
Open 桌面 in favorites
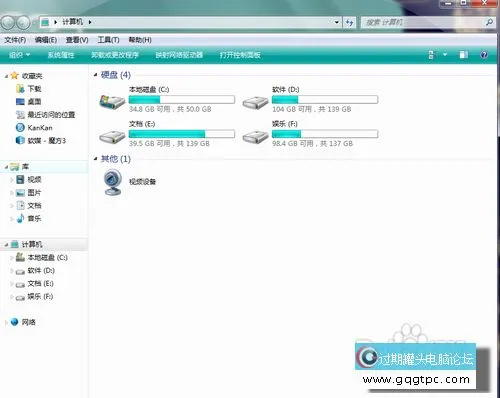pyautogui.click(x=29, y=102)
